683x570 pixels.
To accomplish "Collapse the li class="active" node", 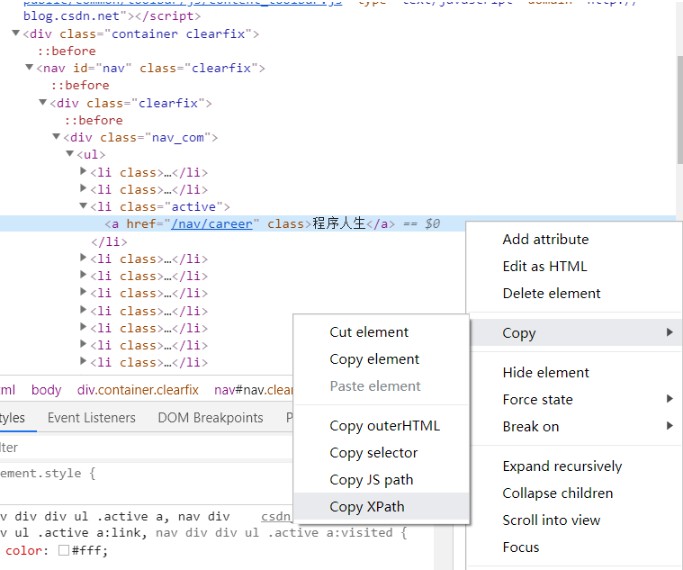I will (x=83, y=206).
